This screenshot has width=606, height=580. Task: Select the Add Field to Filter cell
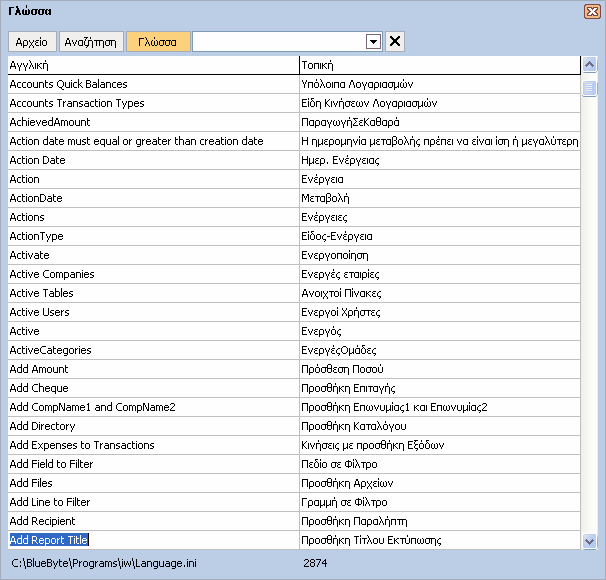tap(153, 464)
